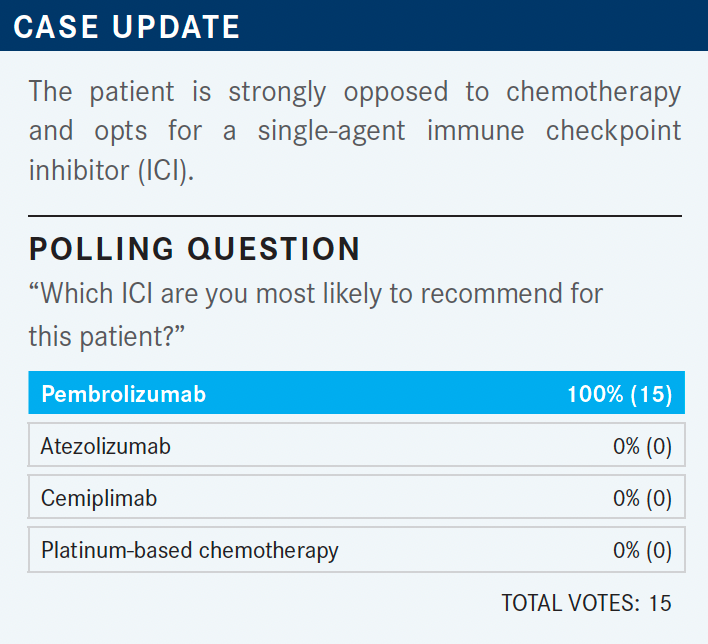Click the Atezolizumab label text
The height and width of the screenshot is (644, 708).
106,447
